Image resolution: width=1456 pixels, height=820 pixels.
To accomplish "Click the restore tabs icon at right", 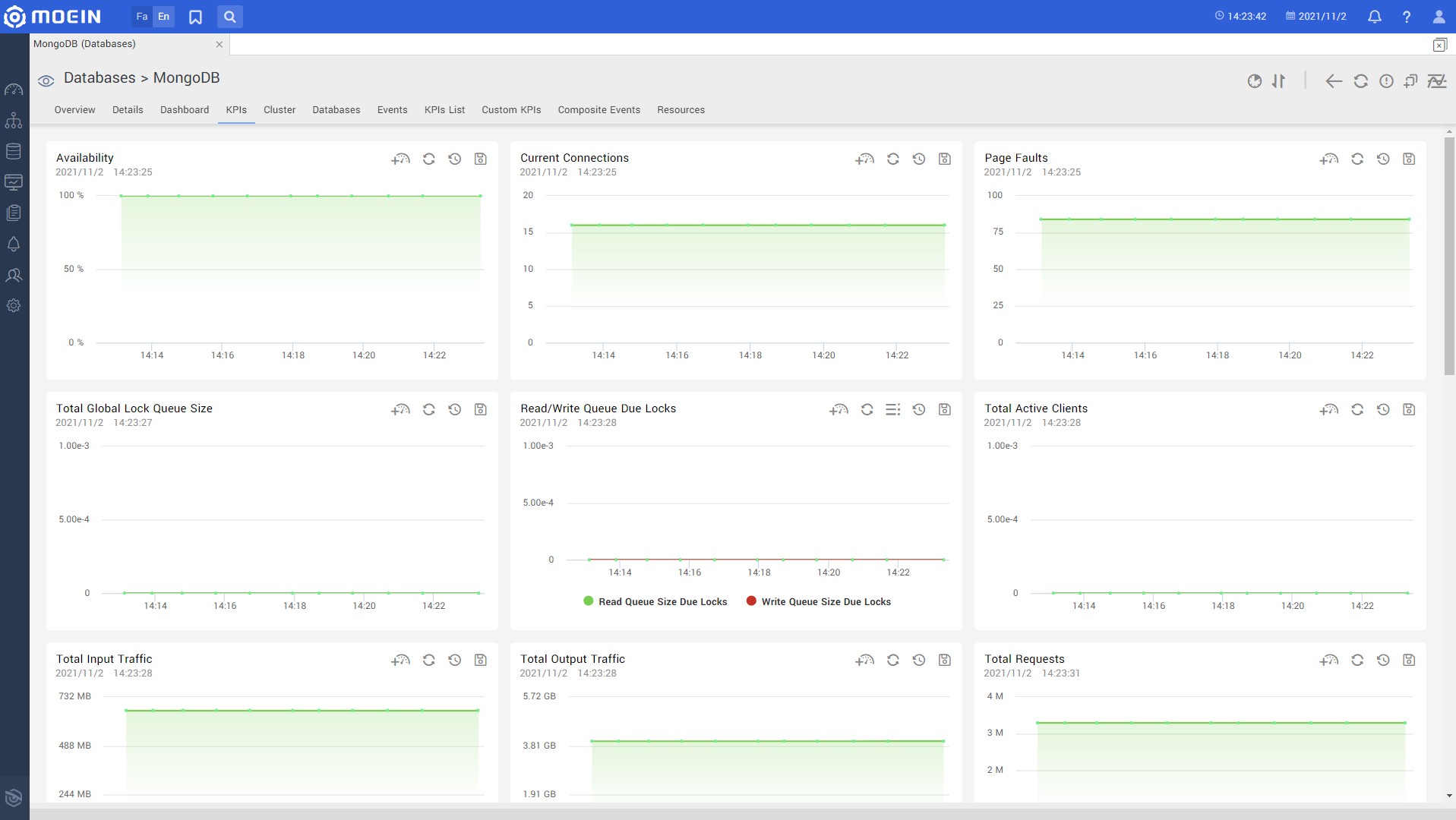I will tap(1439, 45).
